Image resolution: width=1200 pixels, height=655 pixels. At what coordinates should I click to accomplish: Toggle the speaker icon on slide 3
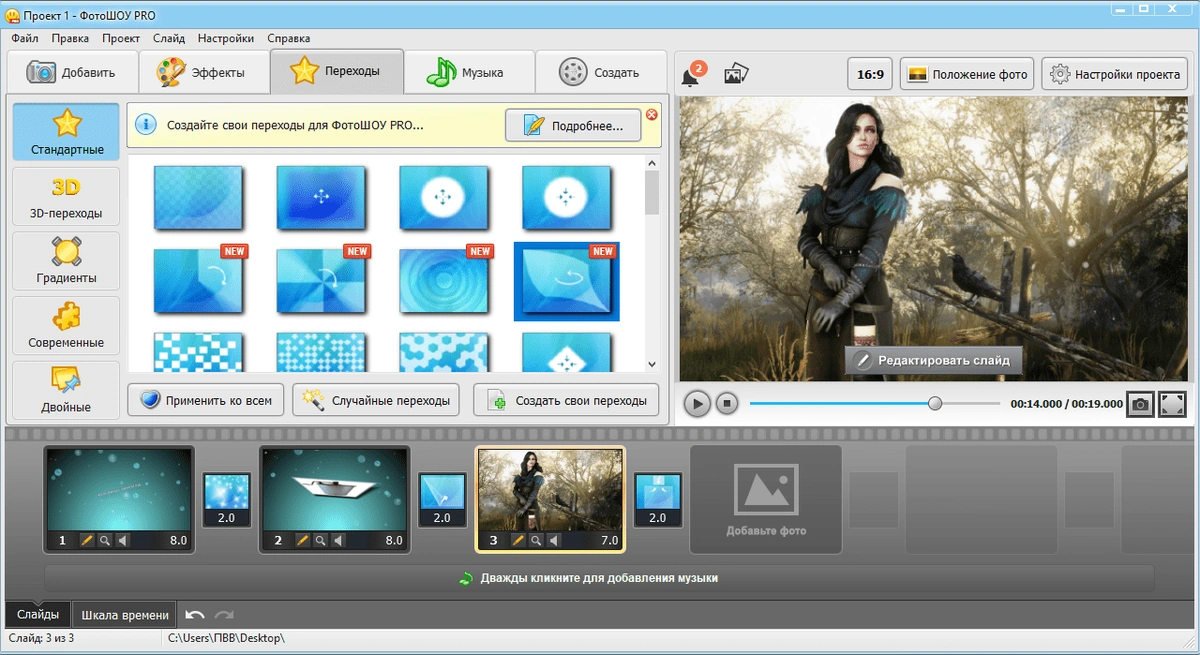coord(554,540)
